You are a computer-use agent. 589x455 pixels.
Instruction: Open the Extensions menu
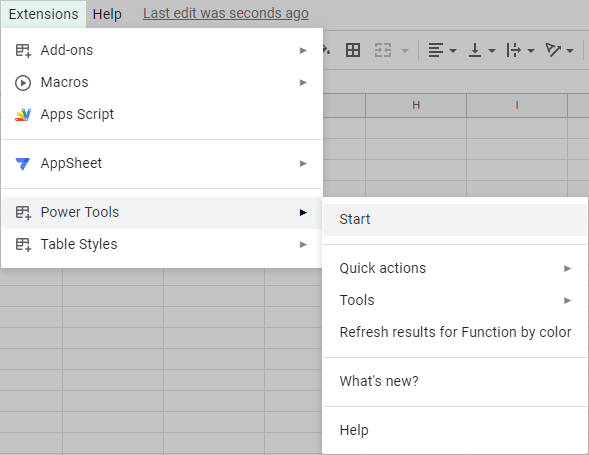pyautogui.click(x=44, y=14)
